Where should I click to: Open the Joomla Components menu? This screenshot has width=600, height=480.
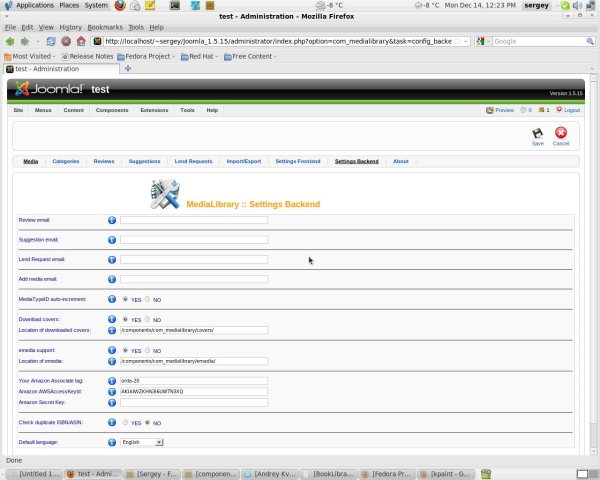coord(112,110)
